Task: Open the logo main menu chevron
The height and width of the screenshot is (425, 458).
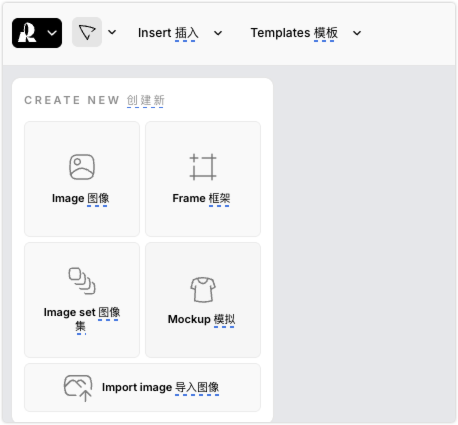Action: [x=52, y=33]
